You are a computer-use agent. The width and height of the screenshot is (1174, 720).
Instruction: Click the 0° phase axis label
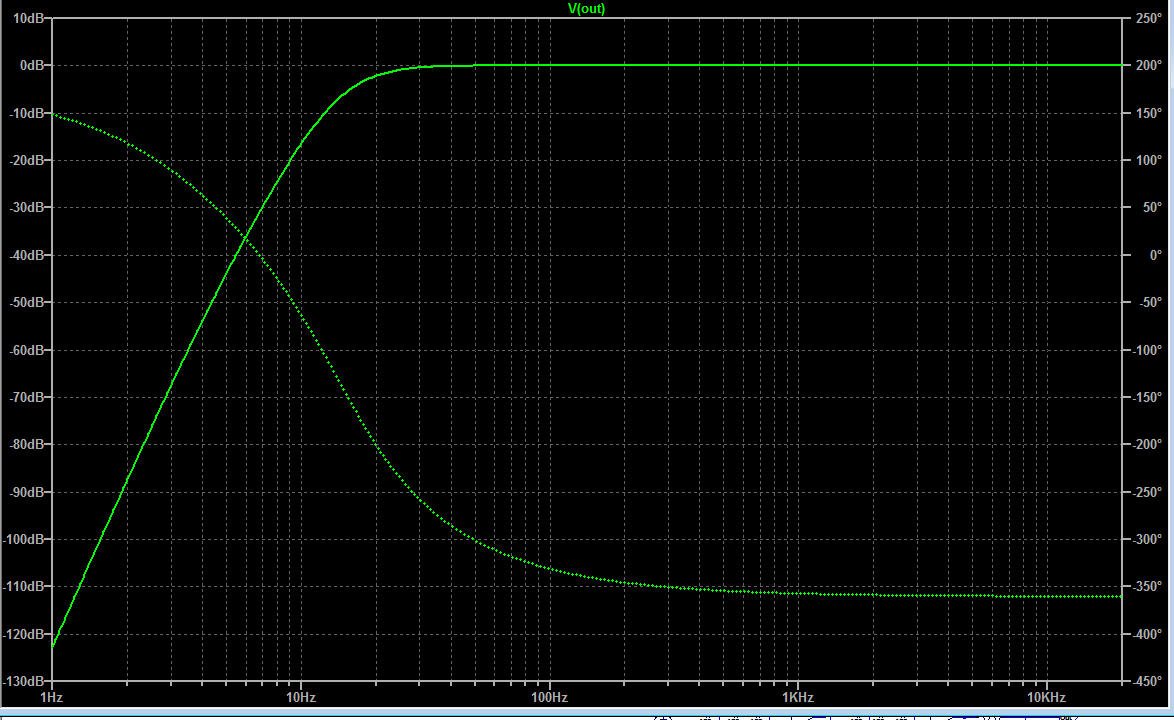click(x=1155, y=255)
